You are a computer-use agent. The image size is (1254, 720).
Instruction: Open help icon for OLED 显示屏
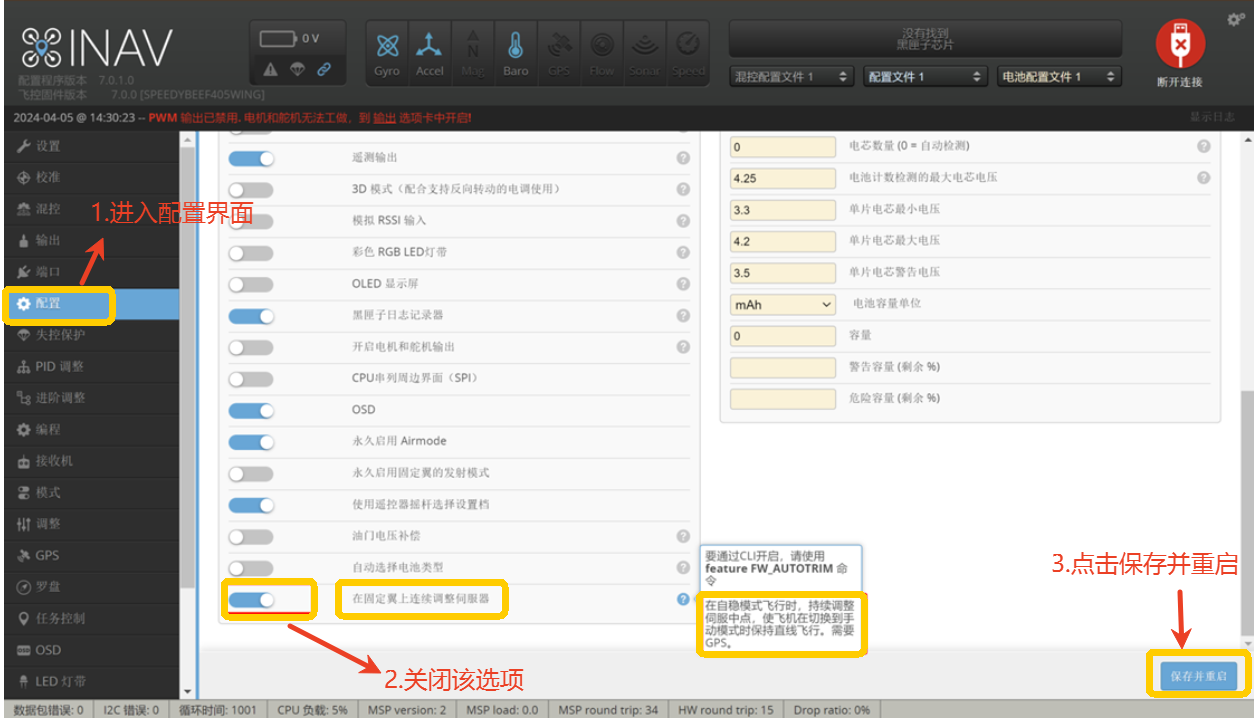click(x=683, y=284)
